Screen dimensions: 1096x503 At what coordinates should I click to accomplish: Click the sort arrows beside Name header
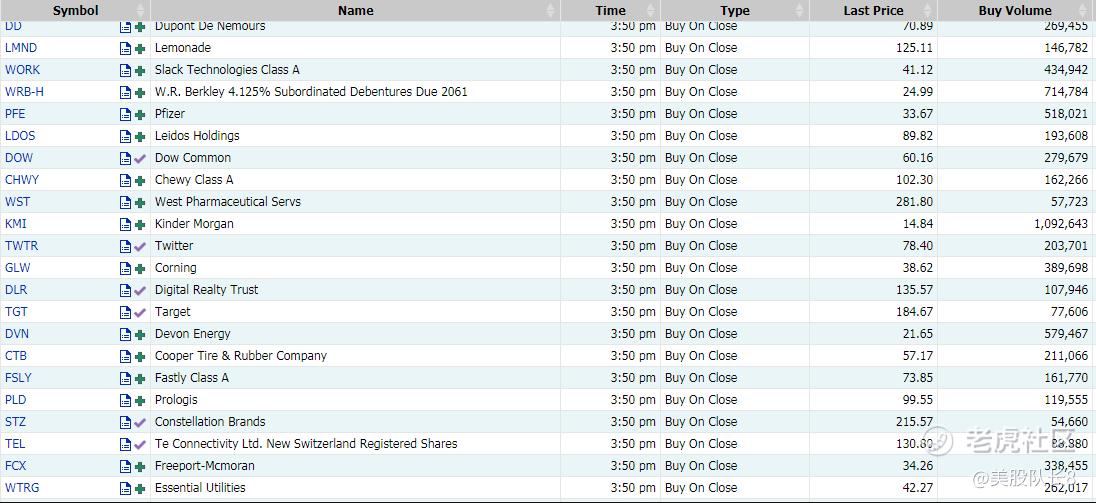tap(550, 10)
